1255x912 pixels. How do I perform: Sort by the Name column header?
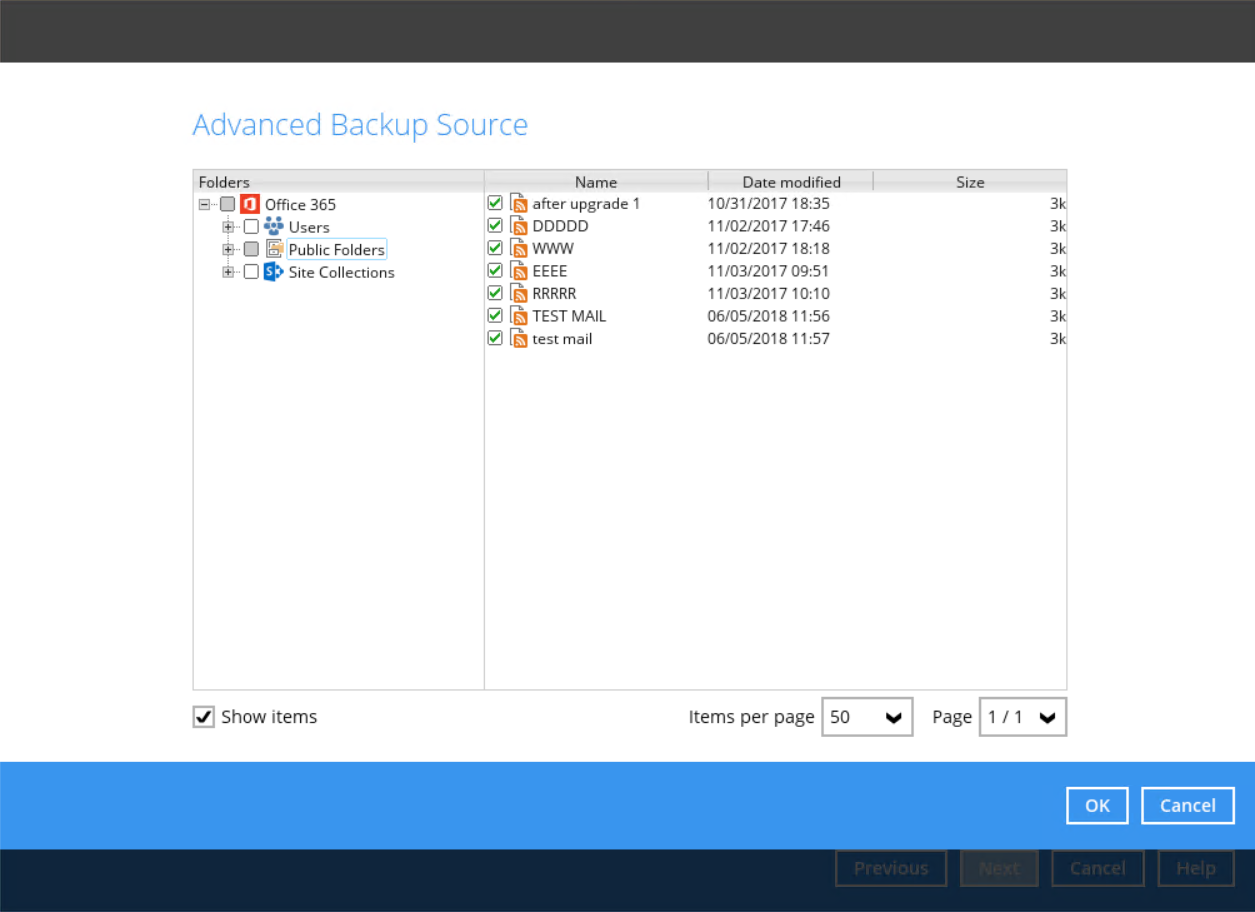tap(596, 182)
